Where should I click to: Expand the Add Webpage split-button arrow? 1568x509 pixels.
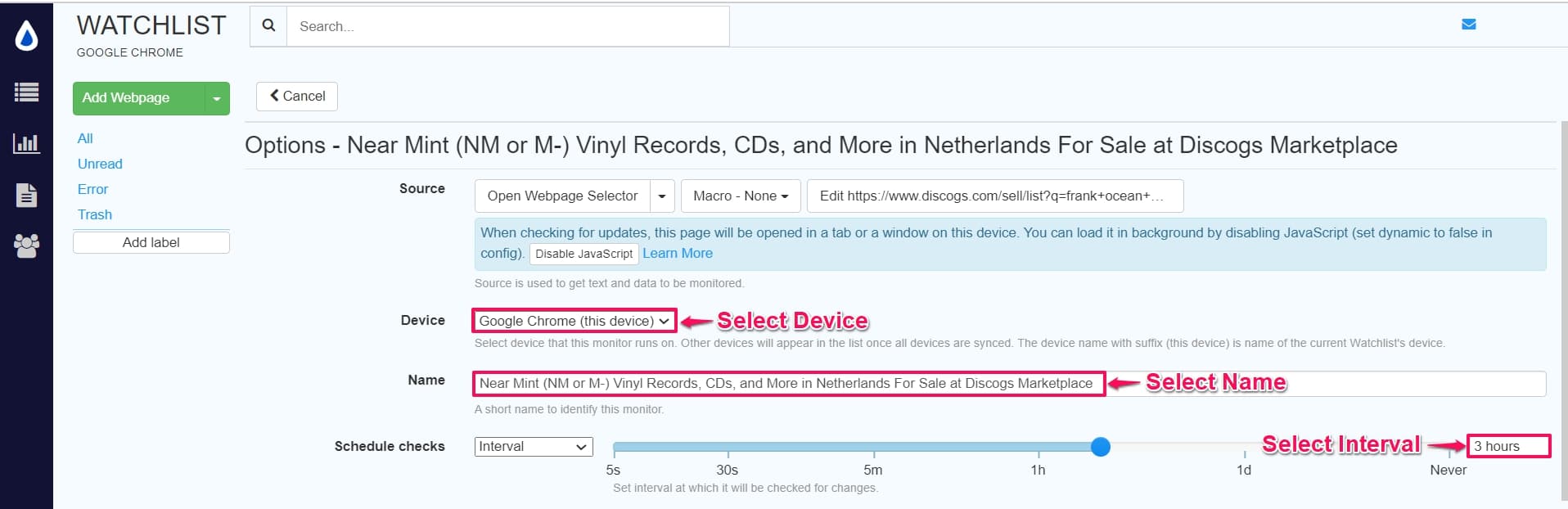tap(216, 98)
